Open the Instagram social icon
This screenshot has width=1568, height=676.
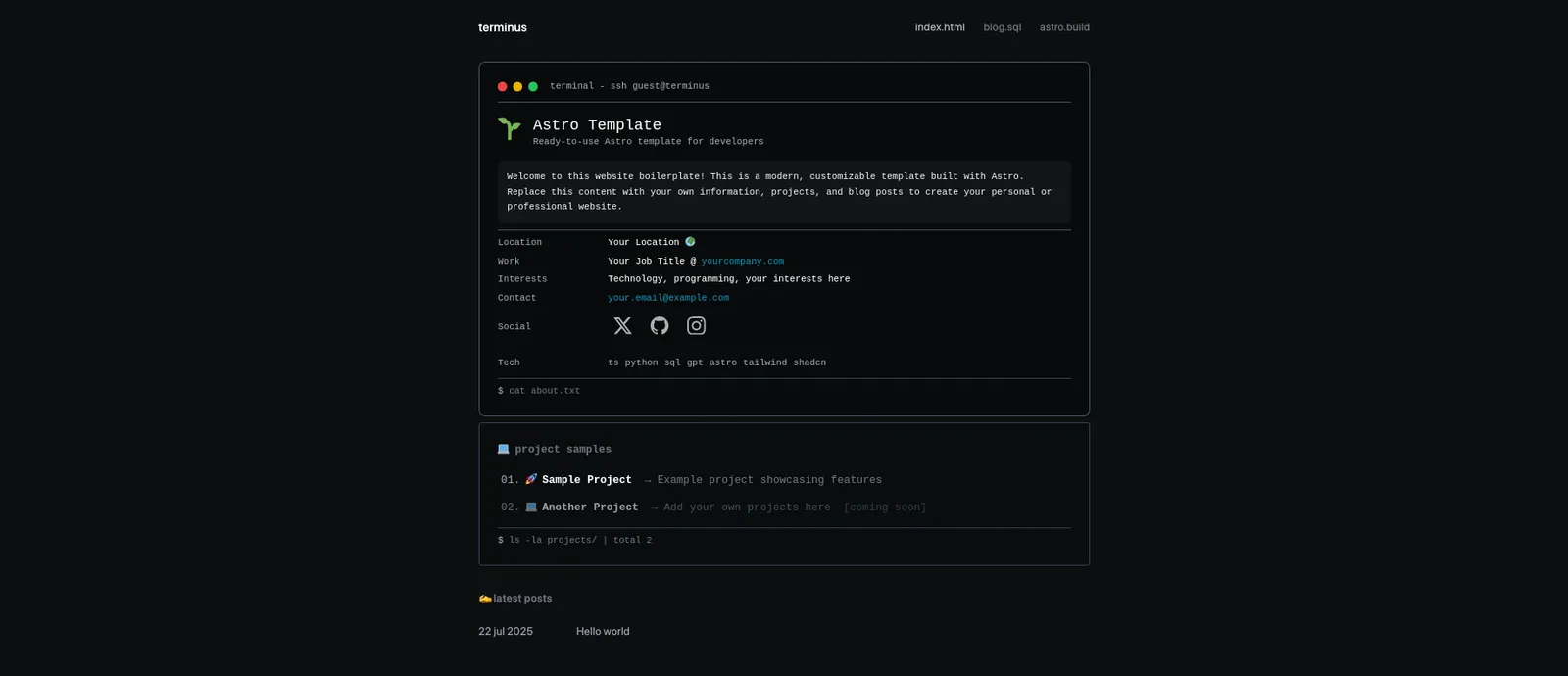696,326
